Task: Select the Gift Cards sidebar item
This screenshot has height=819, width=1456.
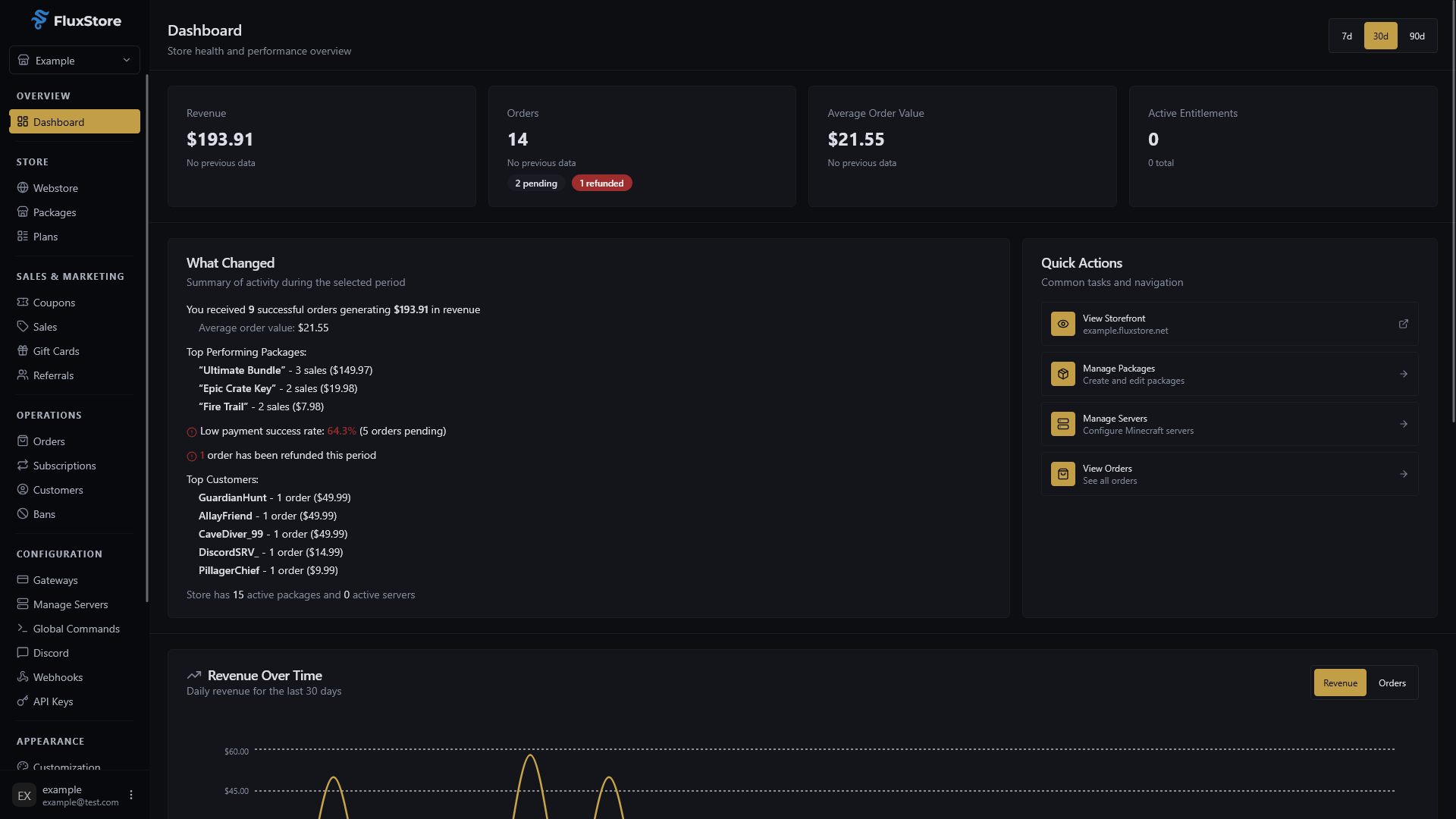Action: (56, 350)
